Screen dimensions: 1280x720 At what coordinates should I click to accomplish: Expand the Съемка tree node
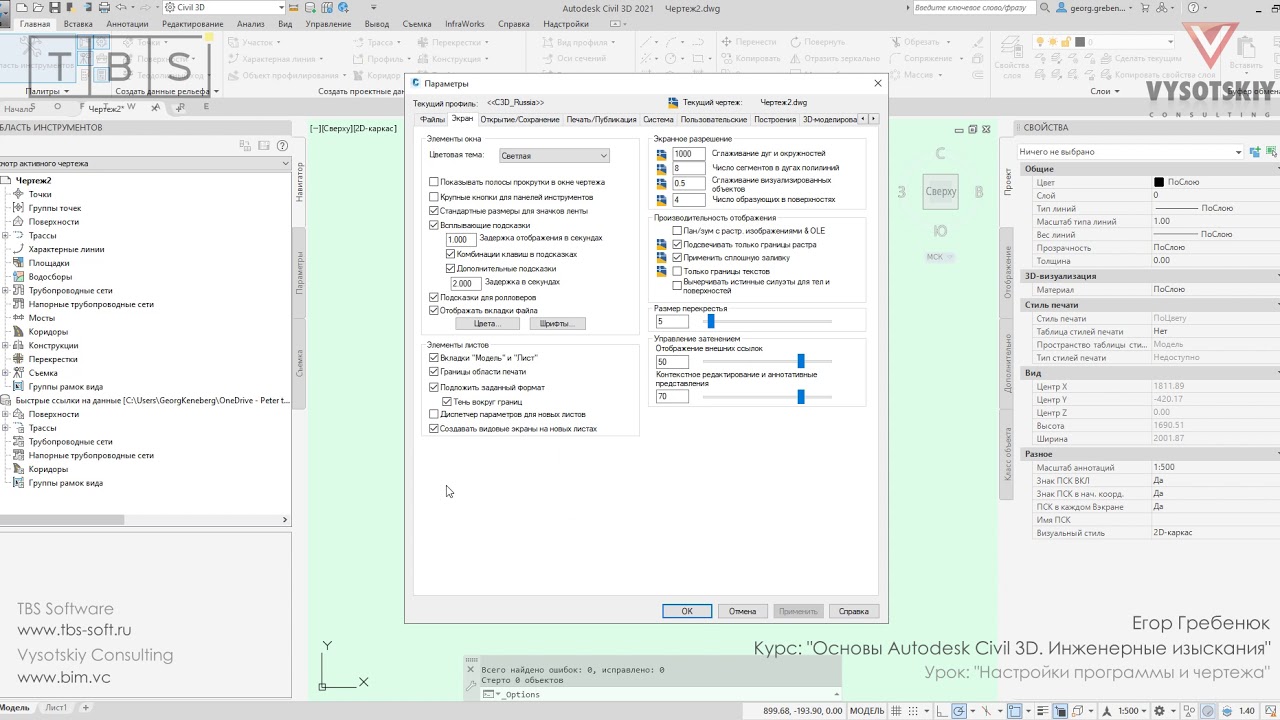(x=6, y=373)
